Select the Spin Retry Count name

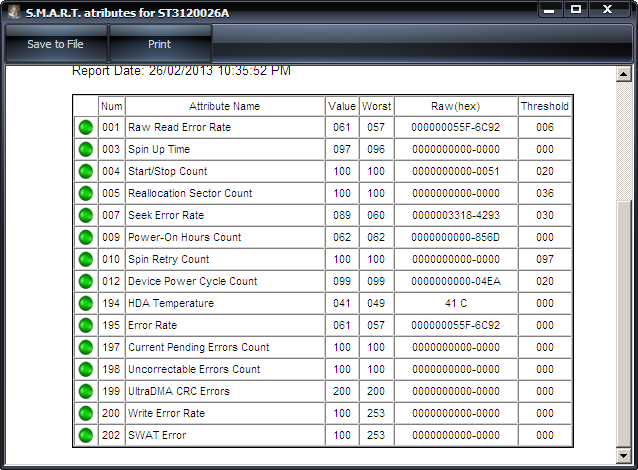(x=168, y=259)
